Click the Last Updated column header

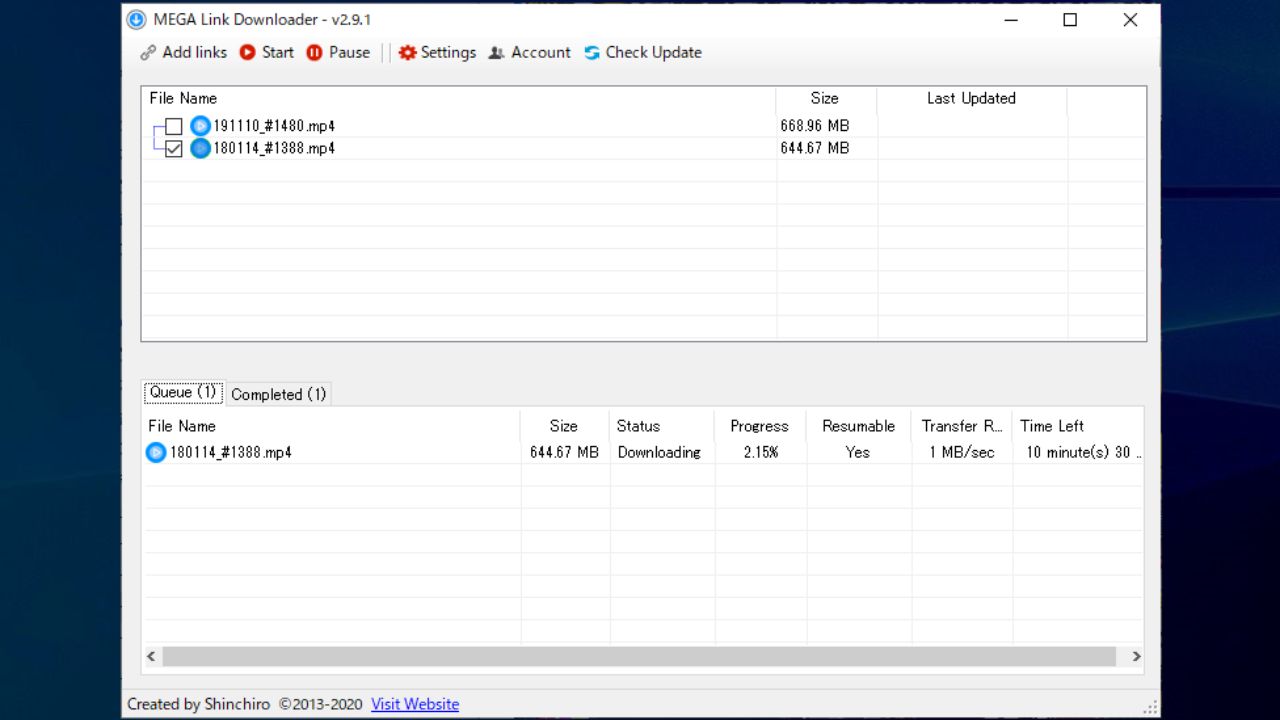coord(972,98)
